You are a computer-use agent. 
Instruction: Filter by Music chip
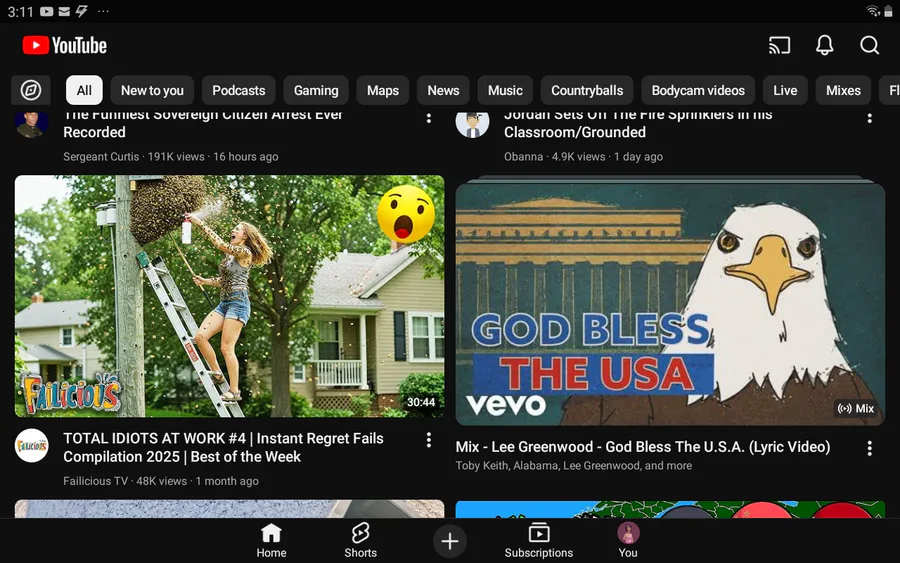[x=505, y=90]
